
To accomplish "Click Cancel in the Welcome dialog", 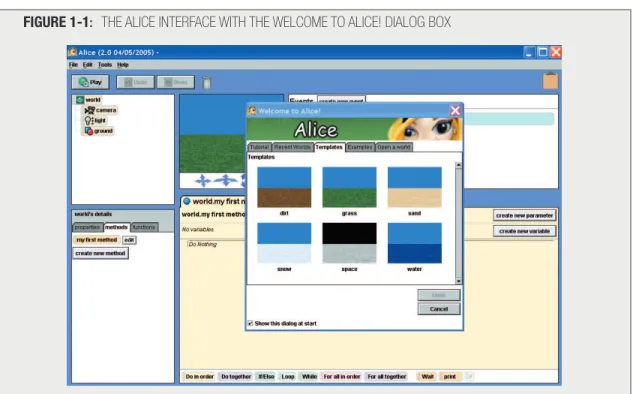I will click(439, 309).
